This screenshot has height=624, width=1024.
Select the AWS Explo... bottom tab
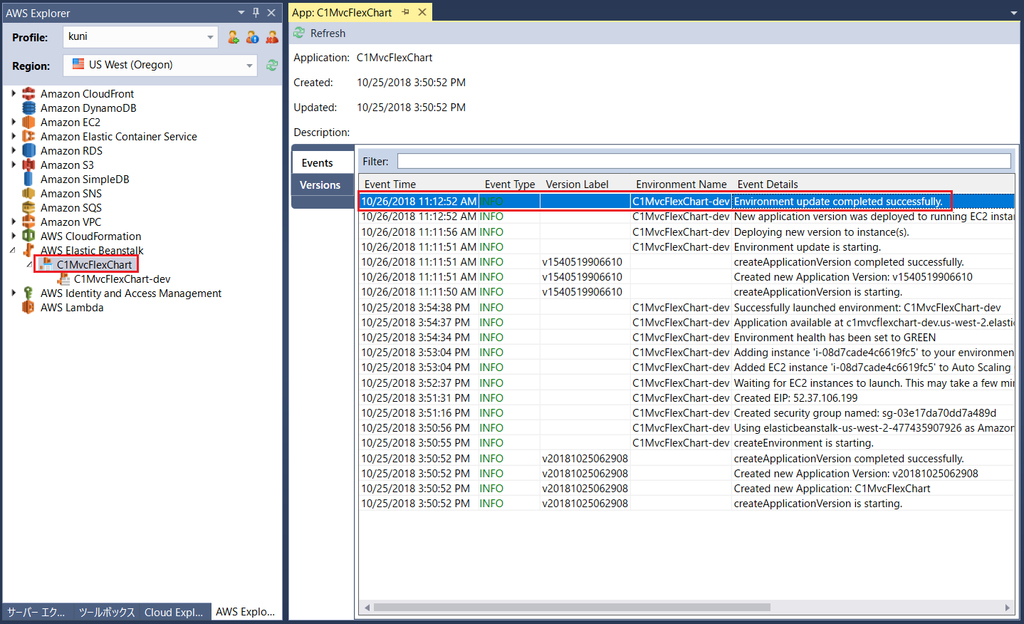[245, 612]
